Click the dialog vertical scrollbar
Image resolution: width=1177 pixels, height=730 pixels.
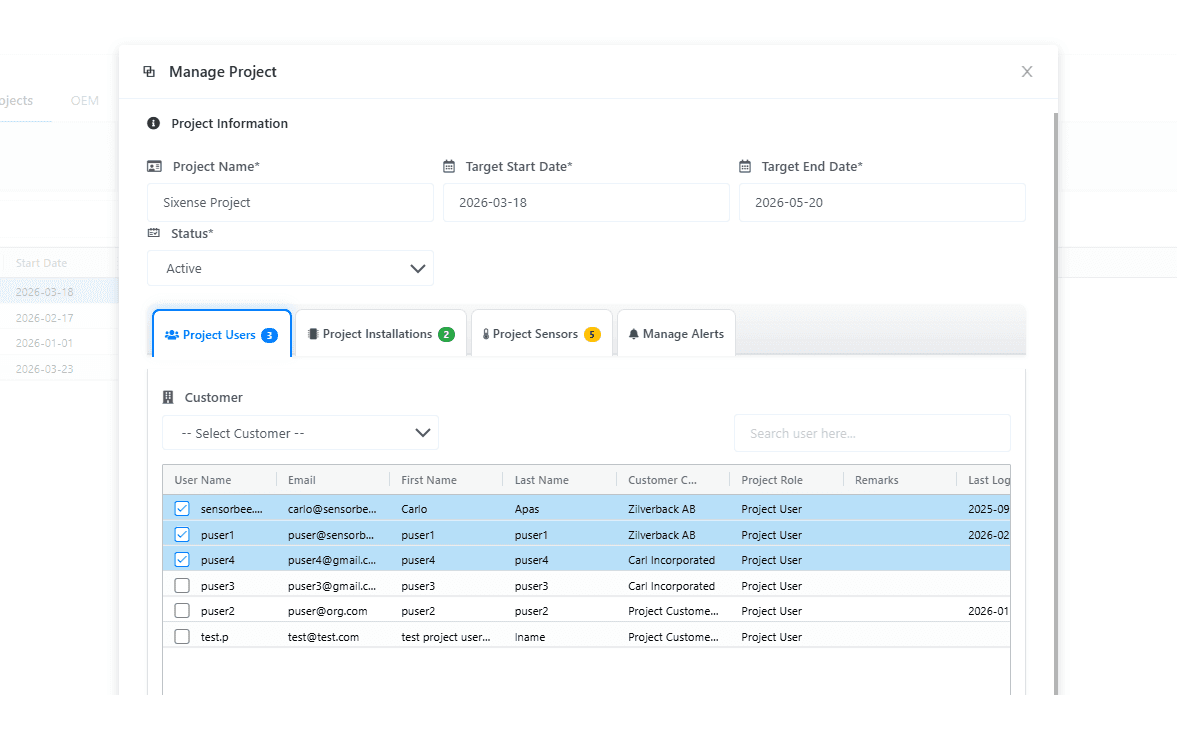point(1055,404)
